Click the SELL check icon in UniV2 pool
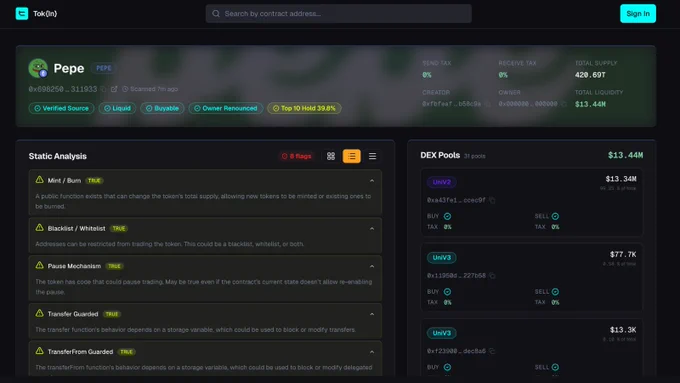This screenshot has width=680, height=383. [555, 216]
